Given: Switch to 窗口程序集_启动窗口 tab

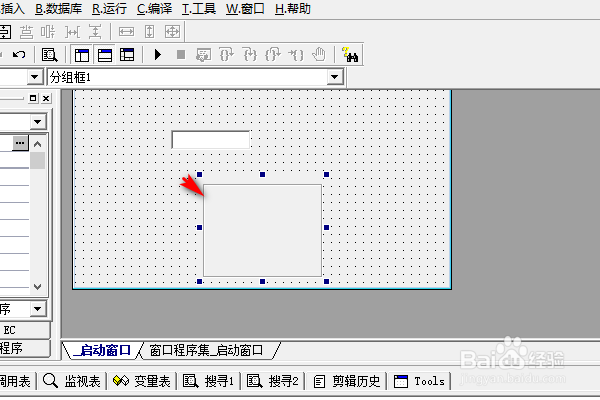Looking at the screenshot, I should pyautogui.click(x=206, y=350).
